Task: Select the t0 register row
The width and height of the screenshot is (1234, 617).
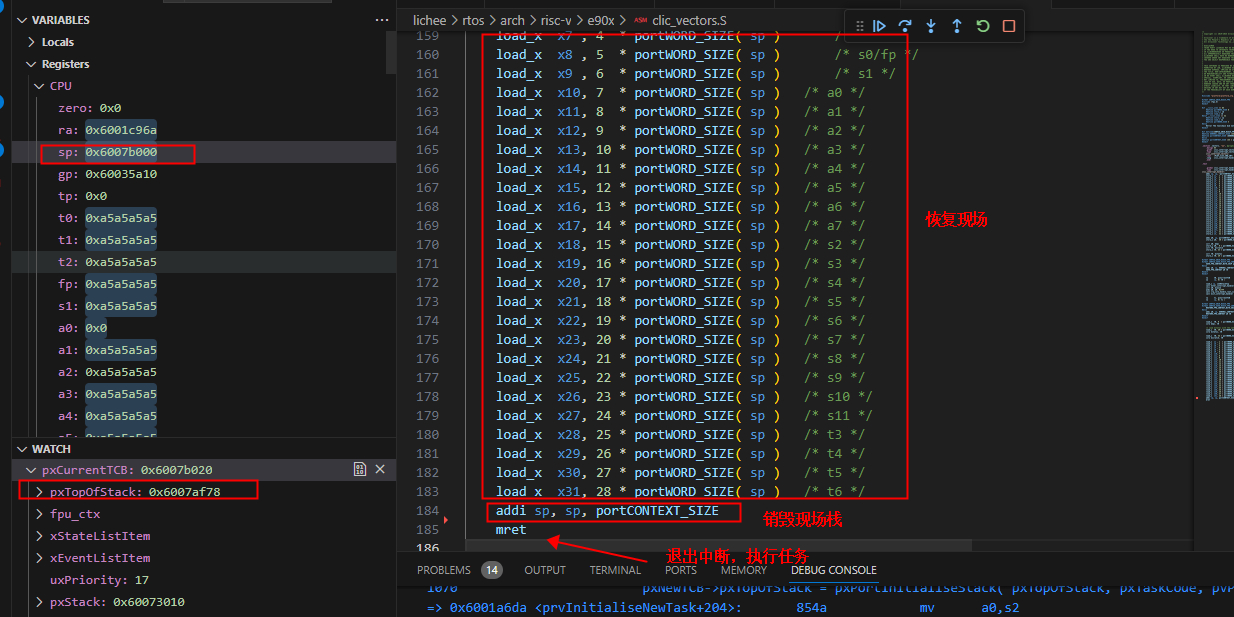Action: (204, 218)
